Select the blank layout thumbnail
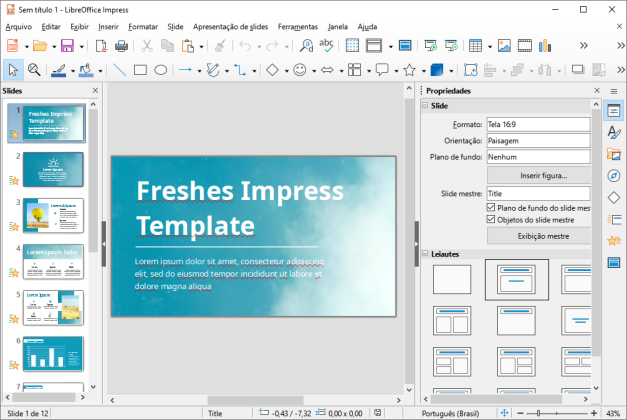 [452, 279]
